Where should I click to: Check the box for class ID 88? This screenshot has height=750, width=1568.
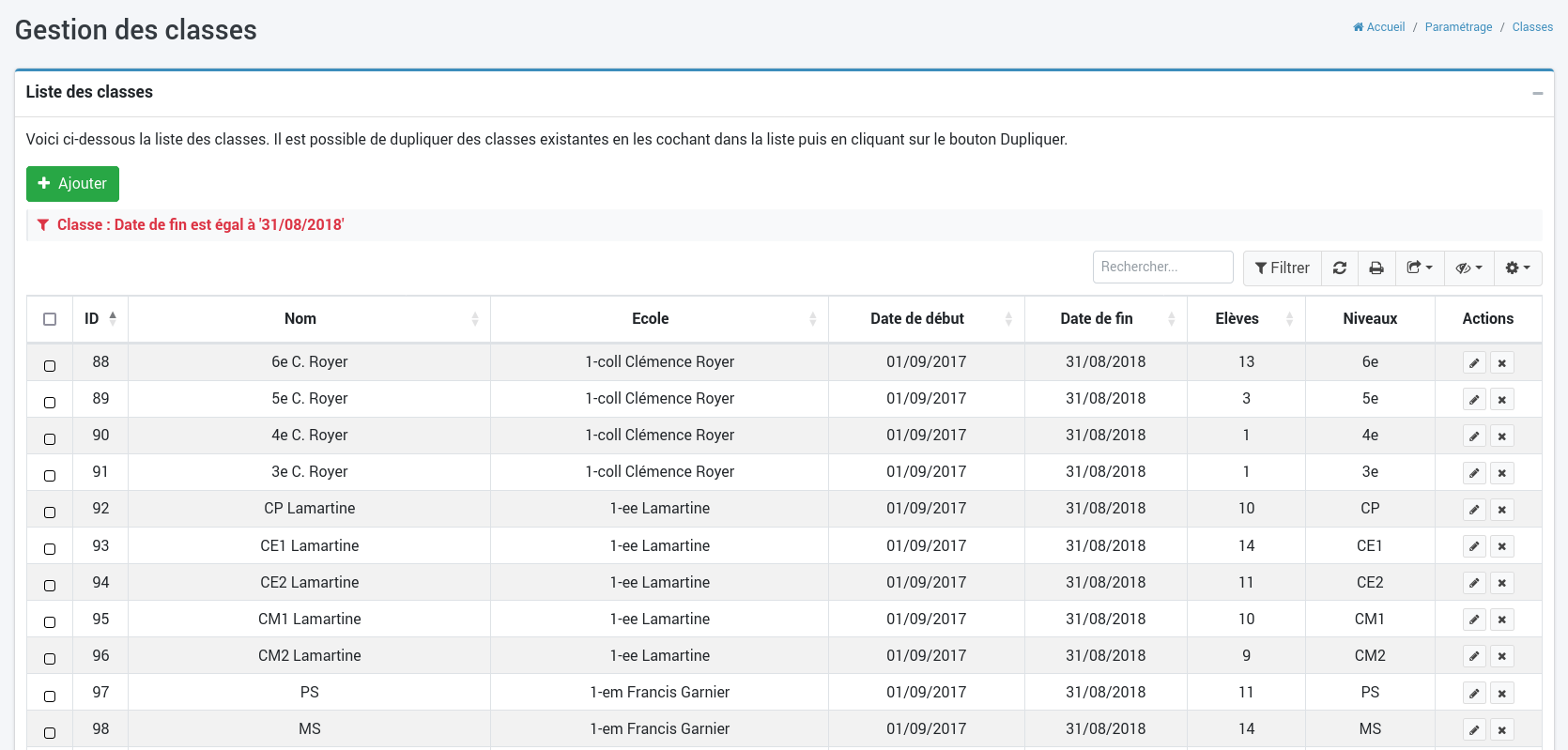point(50,366)
